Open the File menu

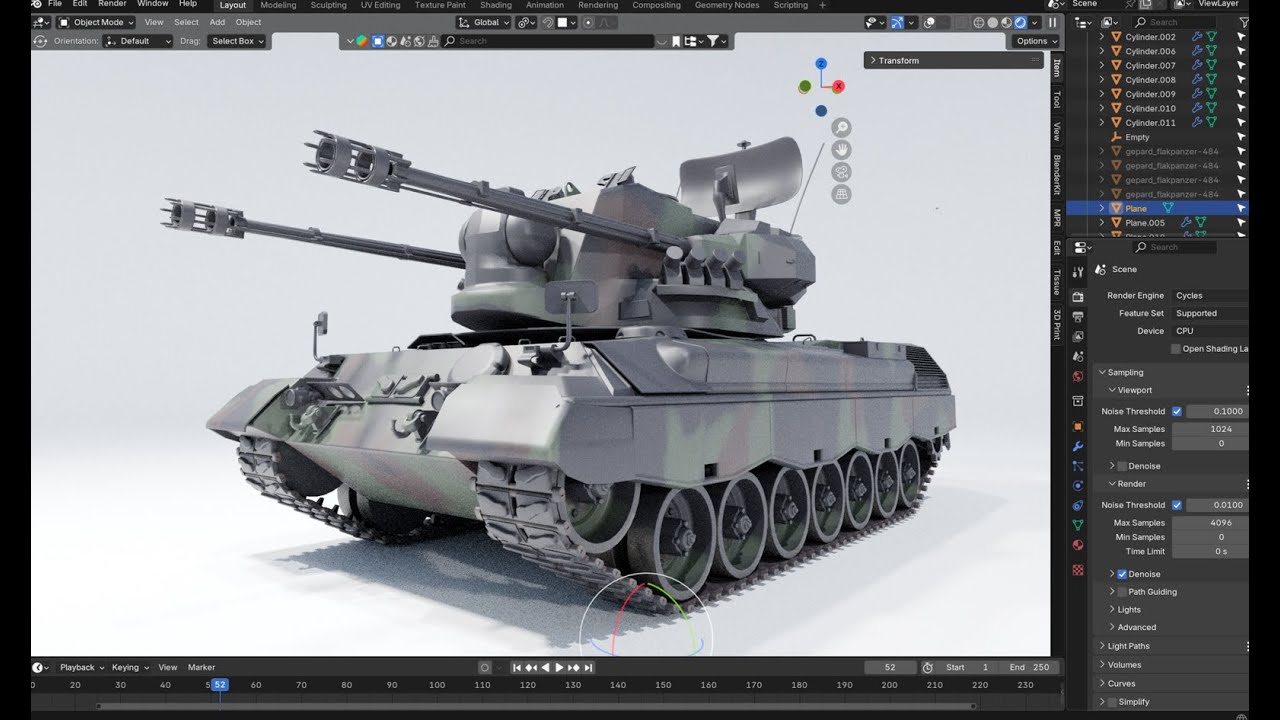[x=55, y=4]
